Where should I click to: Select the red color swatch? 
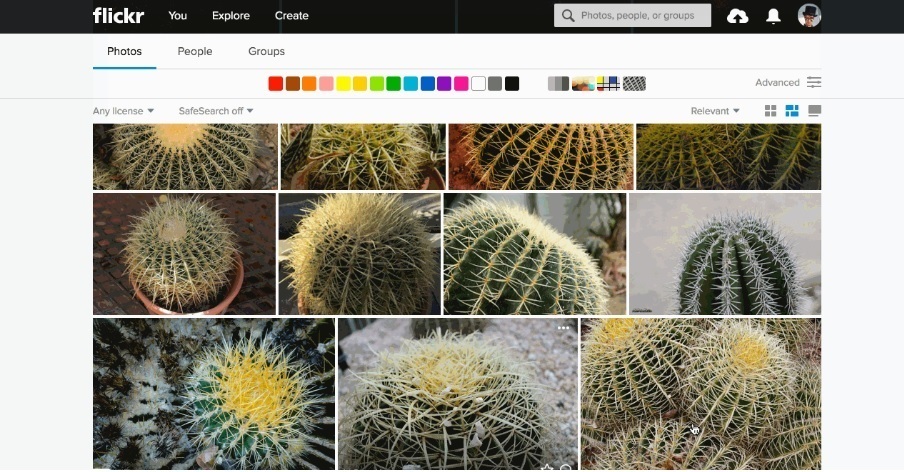(x=275, y=83)
